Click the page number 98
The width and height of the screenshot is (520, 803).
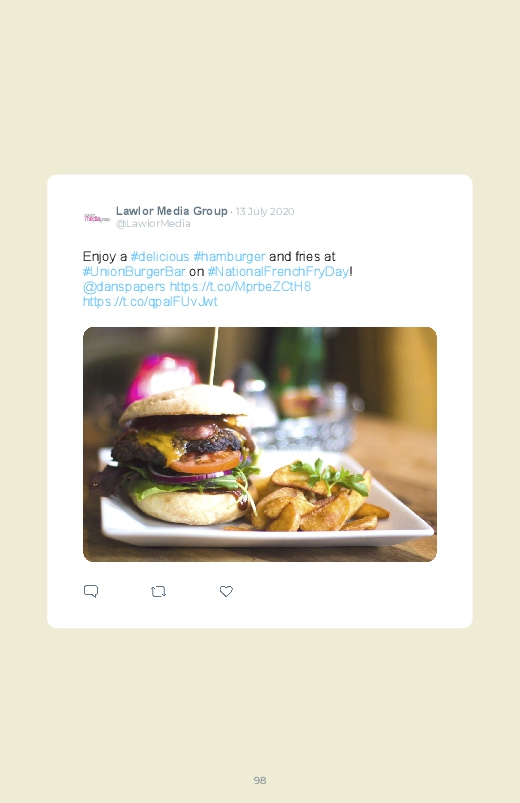(260, 780)
